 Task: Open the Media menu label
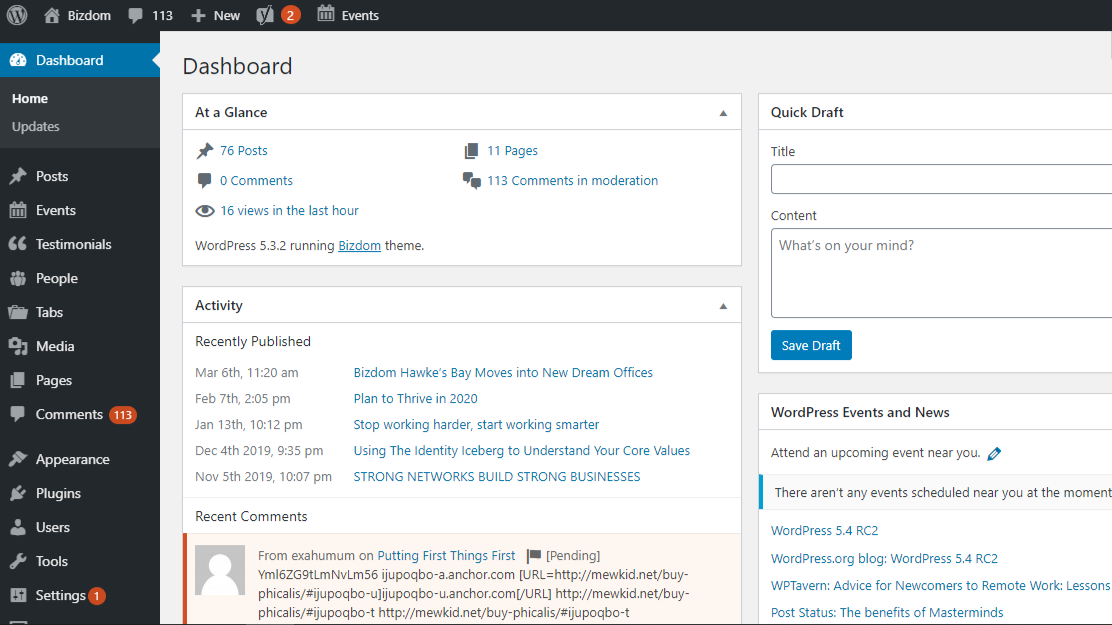[55, 346]
